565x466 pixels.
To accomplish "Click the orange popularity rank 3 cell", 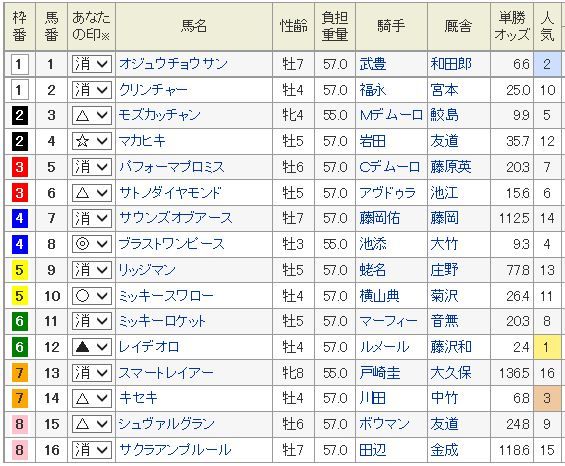I will click(x=547, y=398).
